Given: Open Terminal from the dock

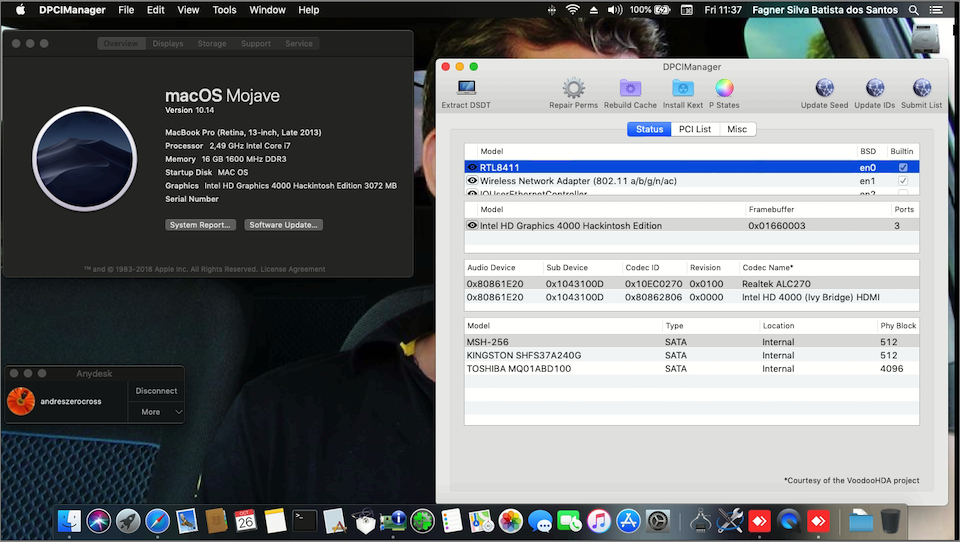Looking at the screenshot, I should tap(304, 521).
